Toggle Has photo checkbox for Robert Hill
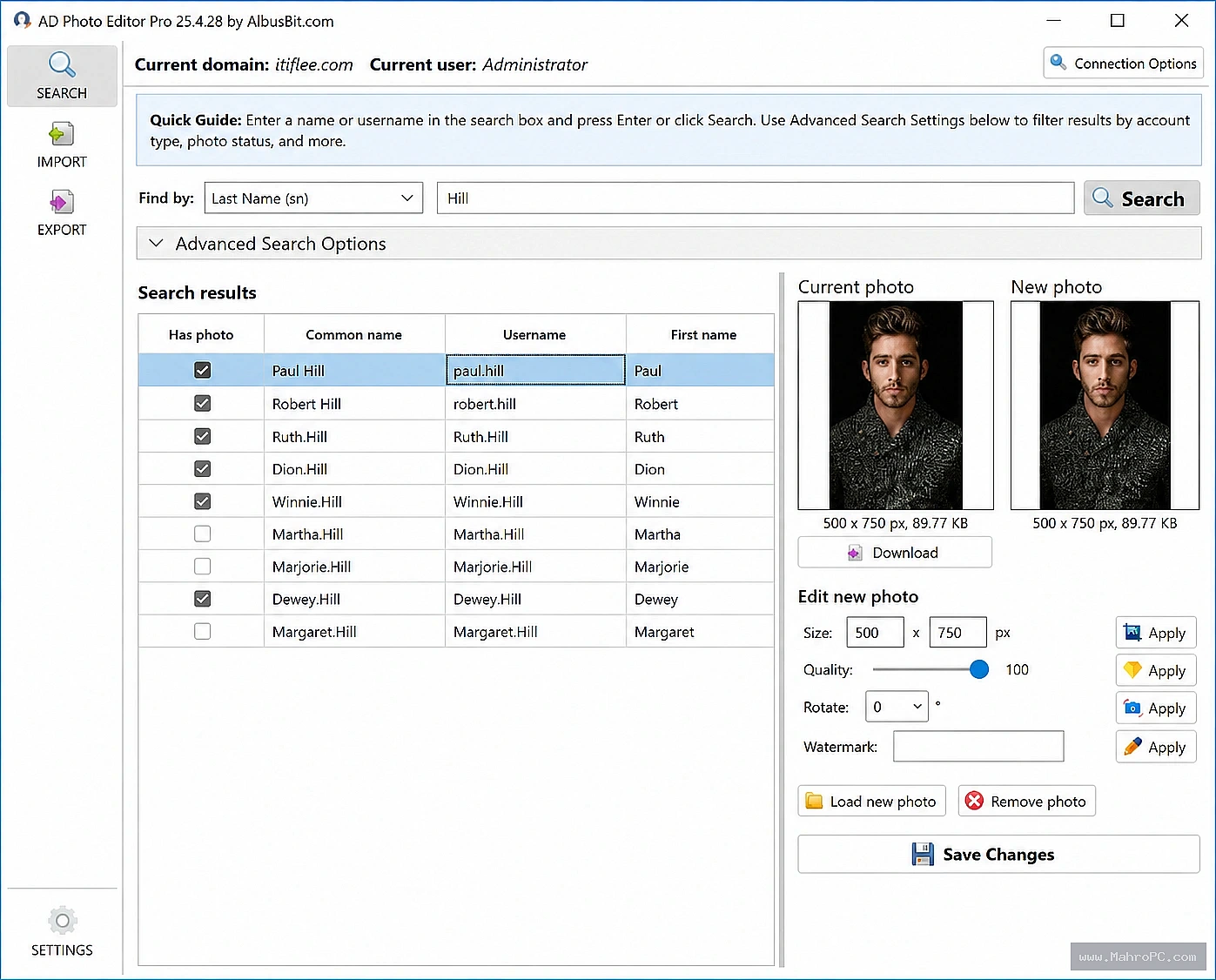Viewport: 1216px width, 980px height. click(202, 403)
